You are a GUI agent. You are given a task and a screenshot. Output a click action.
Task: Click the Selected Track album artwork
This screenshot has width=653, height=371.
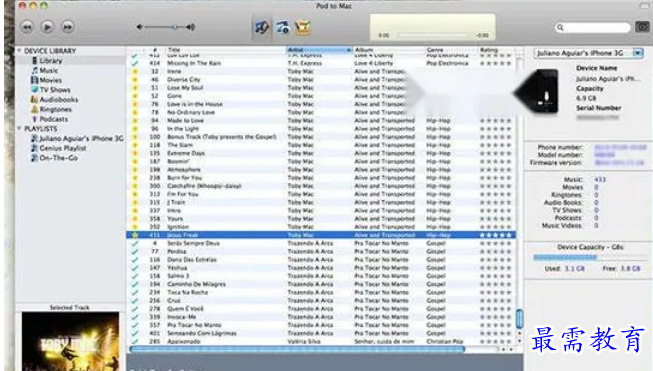[70, 341]
